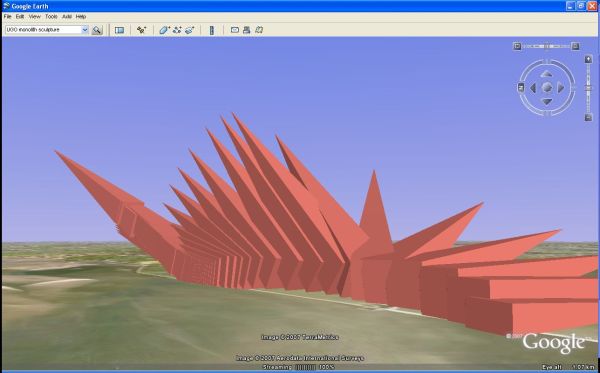Add a placemark with the pushpin icon
600x373 pixels.
click(x=141, y=30)
